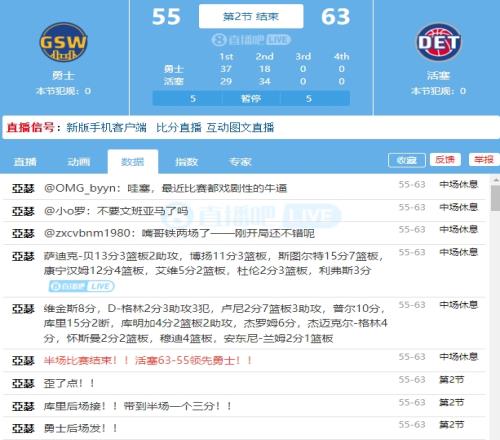Image resolution: width=500 pixels, height=440 pixels.
Task: Click the Warriors score 55
Action: 166,17
